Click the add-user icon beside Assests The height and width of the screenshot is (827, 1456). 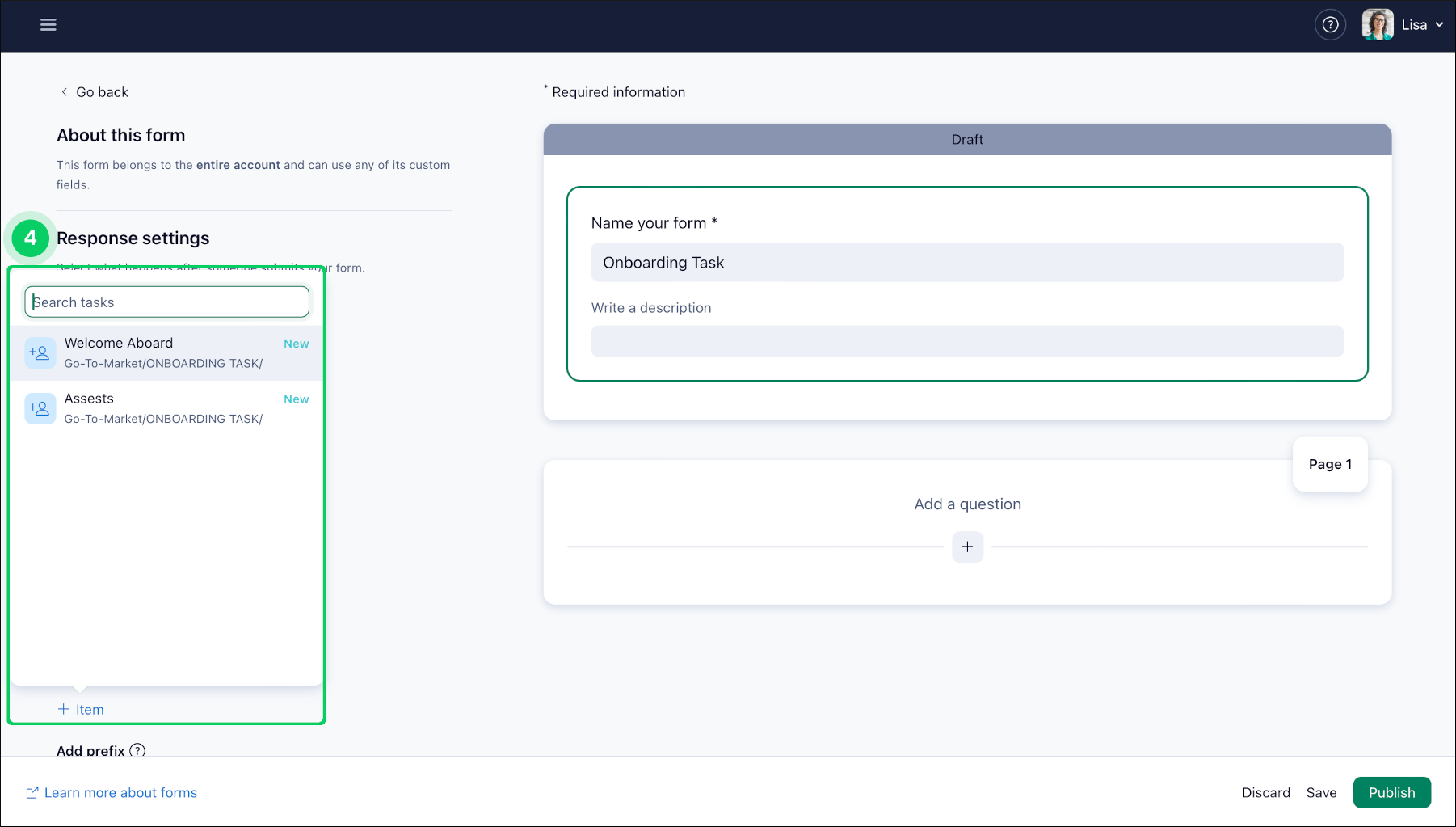[40, 408]
